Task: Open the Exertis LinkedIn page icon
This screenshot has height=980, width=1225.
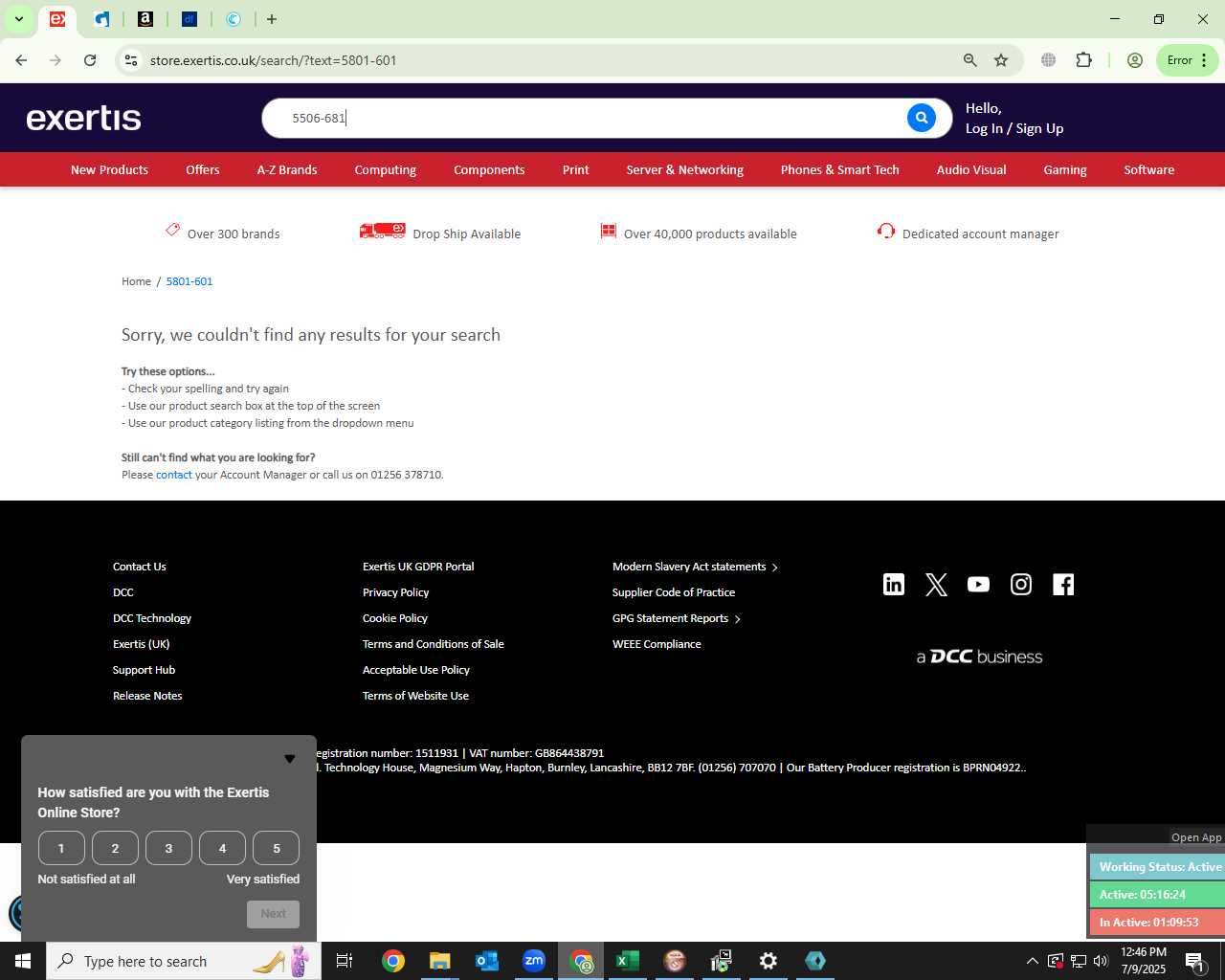Action: [x=894, y=585]
